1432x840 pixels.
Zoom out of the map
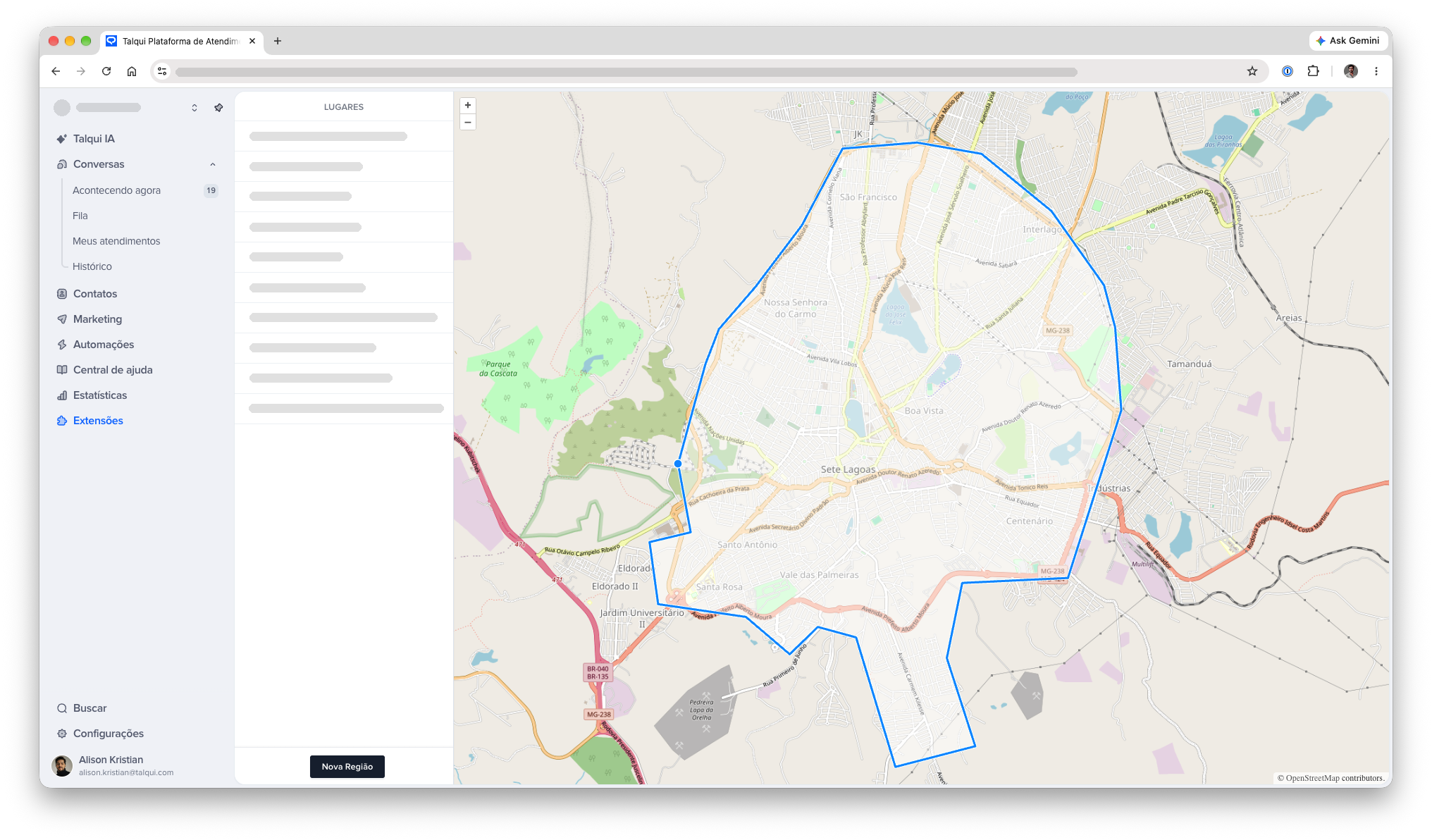[x=467, y=123]
